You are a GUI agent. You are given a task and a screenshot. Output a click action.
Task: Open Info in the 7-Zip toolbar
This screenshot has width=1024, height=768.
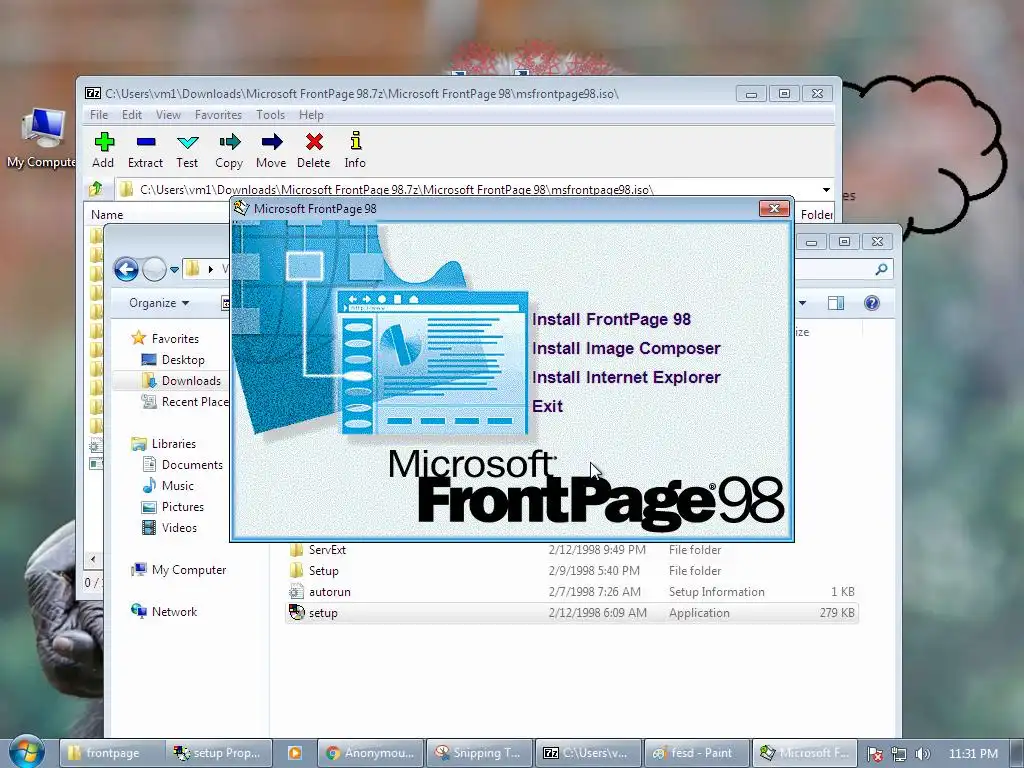(355, 151)
